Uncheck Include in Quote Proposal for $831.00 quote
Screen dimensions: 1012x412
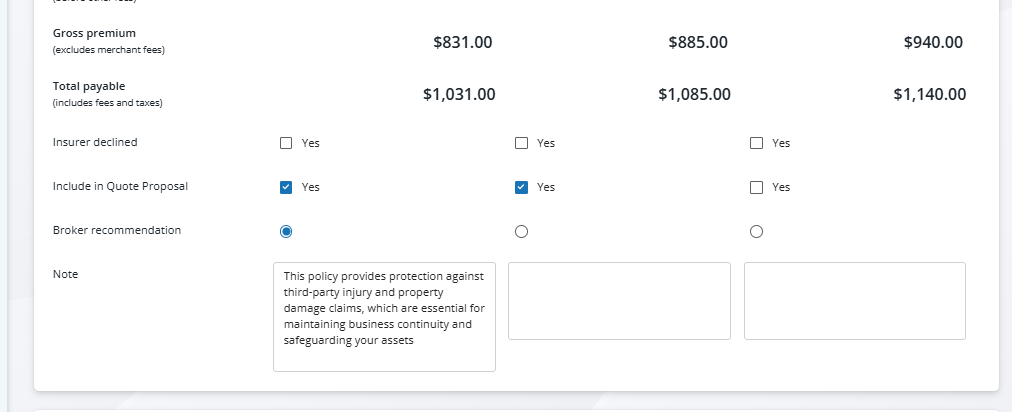pyautogui.click(x=286, y=187)
